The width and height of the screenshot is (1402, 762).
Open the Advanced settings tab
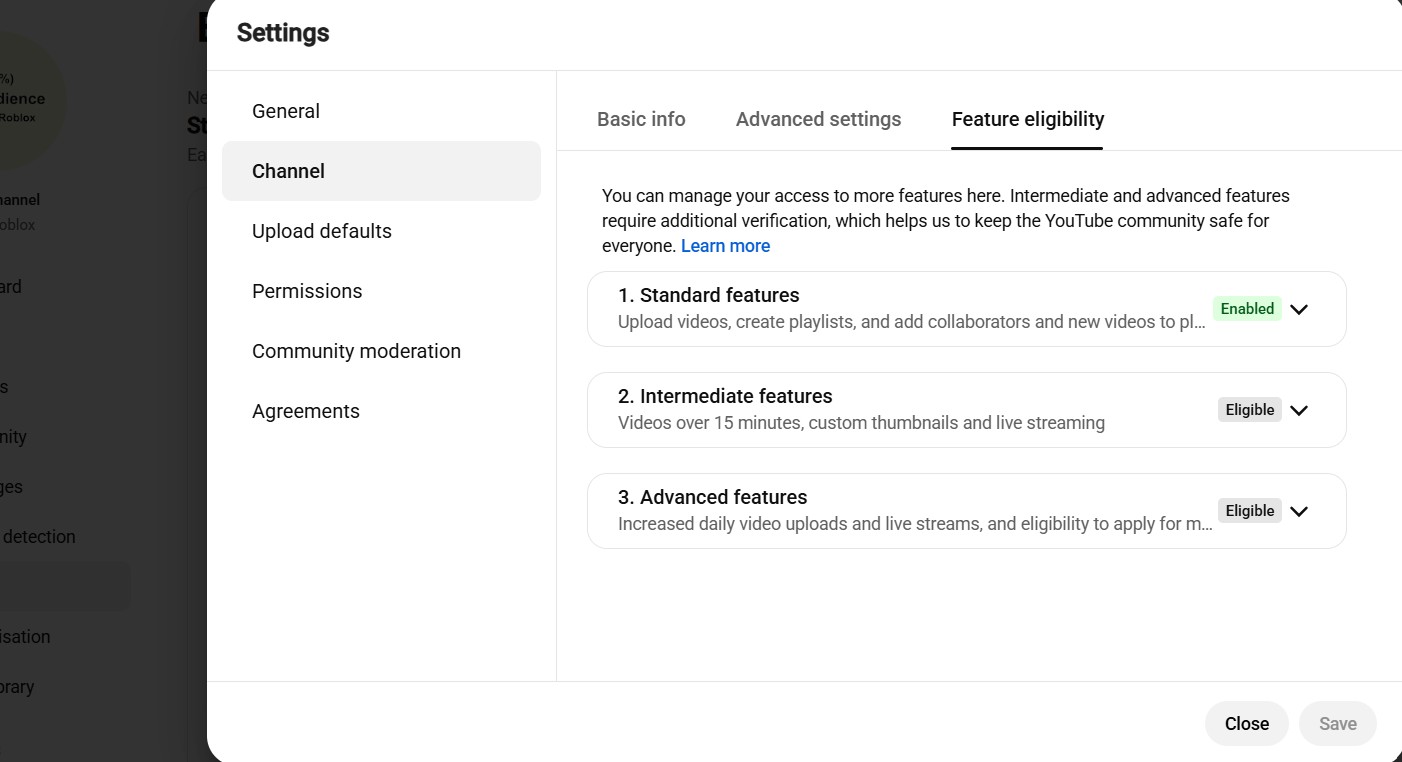(x=818, y=119)
